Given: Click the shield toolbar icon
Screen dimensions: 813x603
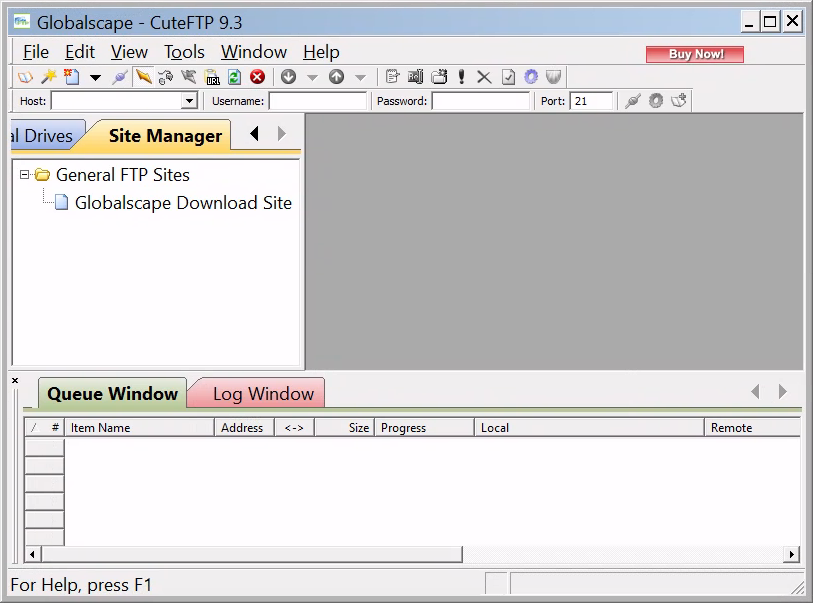Looking at the screenshot, I should point(554,77).
